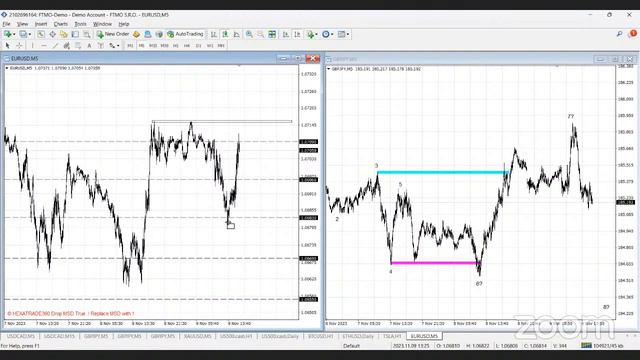This screenshot has height=360, width=640.
Task: Open the Navigator panel (yellow folder star icon)
Action: pos(64,34)
